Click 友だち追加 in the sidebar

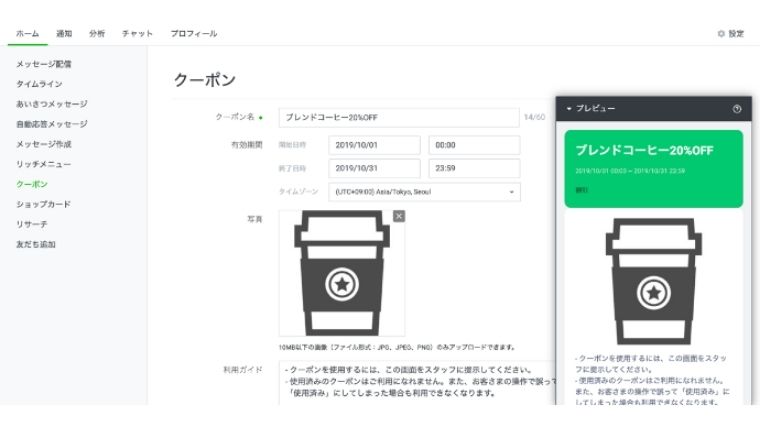[x=36, y=244]
